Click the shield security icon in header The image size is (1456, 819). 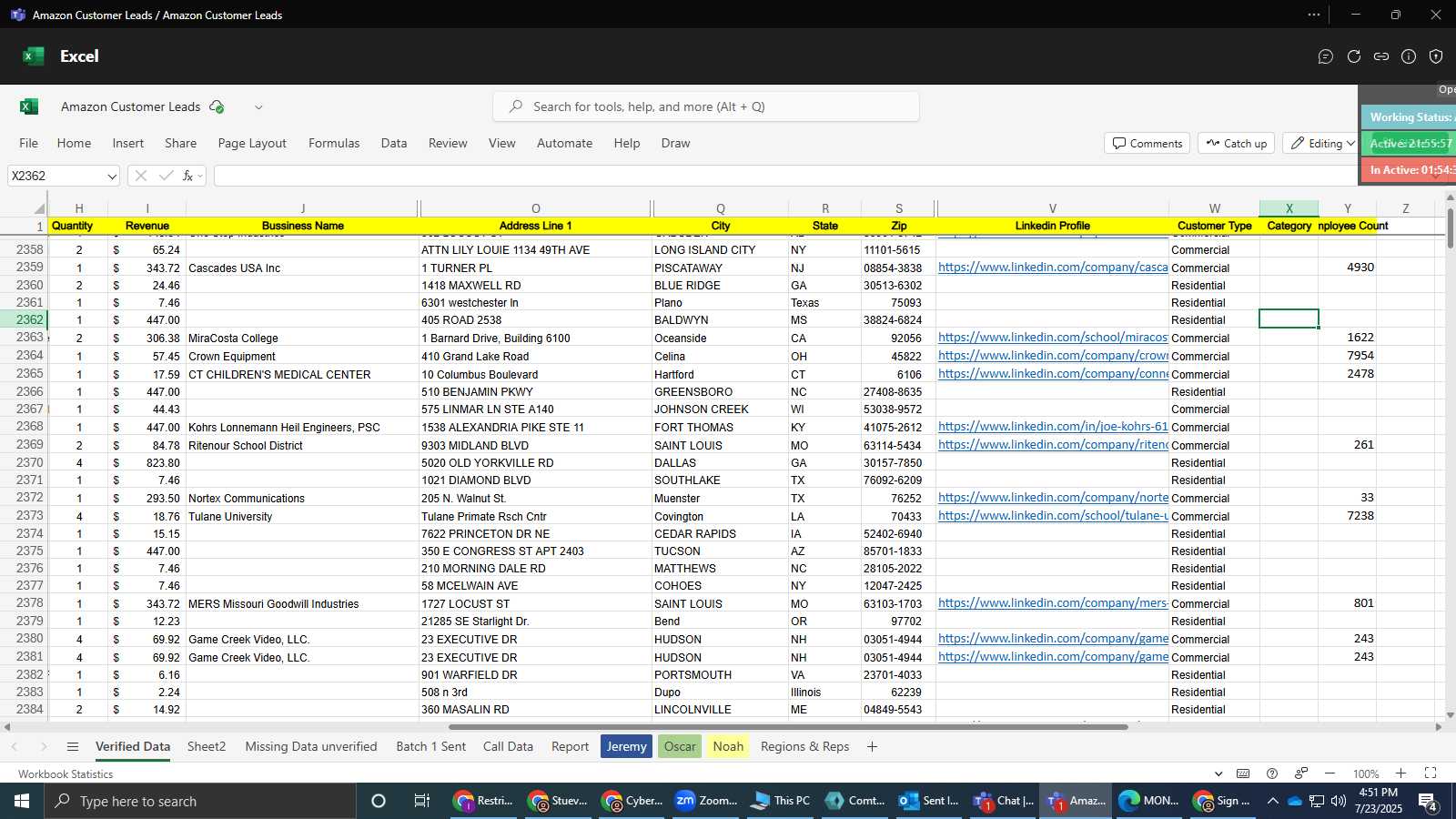(x=1436, y=56)
